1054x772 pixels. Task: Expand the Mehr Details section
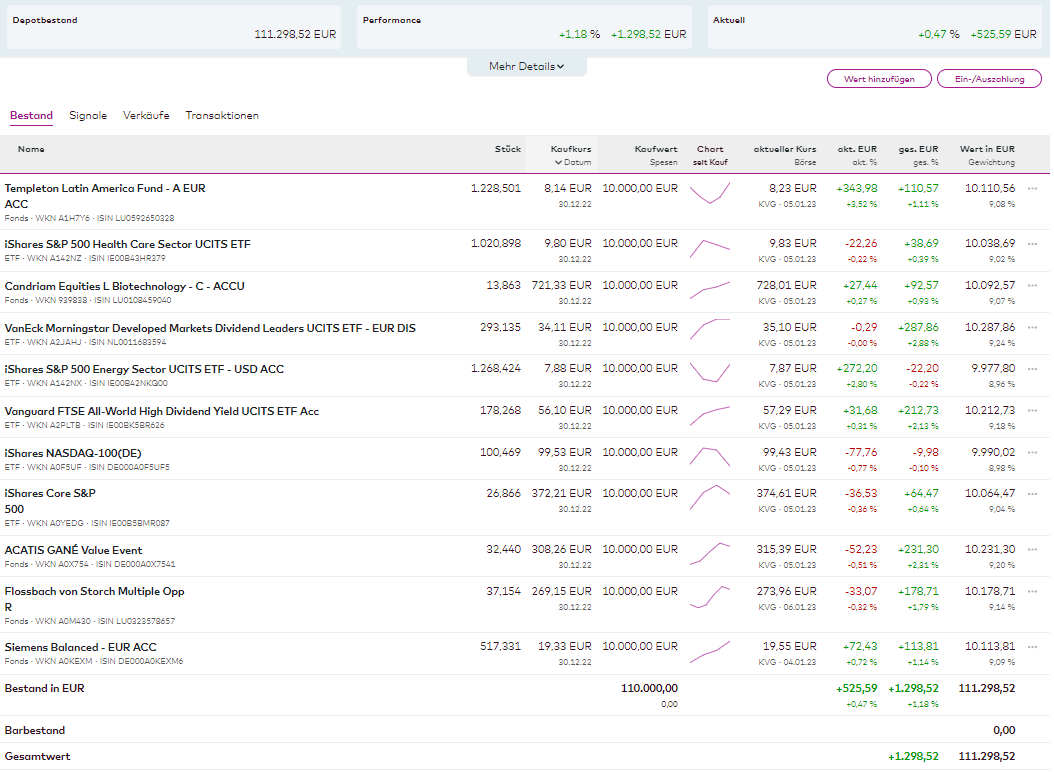(x=526, y=67)
